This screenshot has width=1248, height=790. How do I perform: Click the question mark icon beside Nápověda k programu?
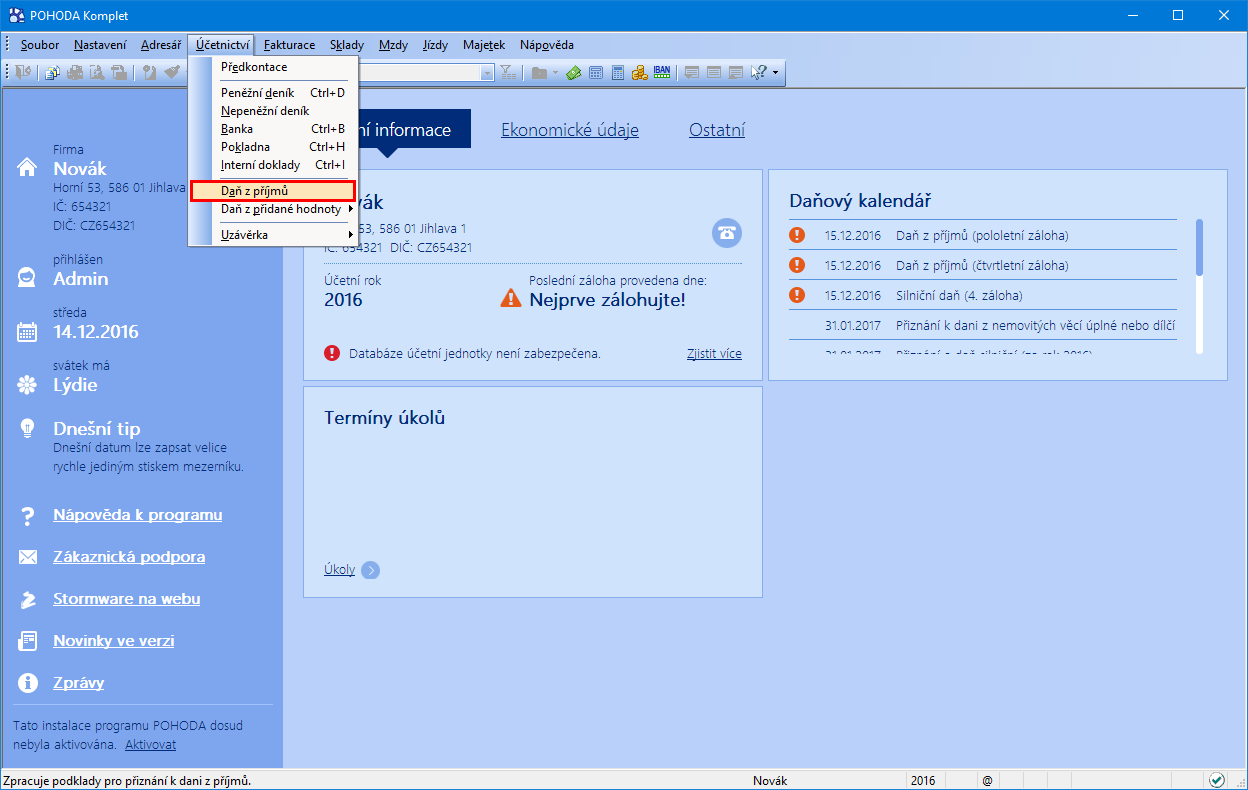click(x=28, y=516)
